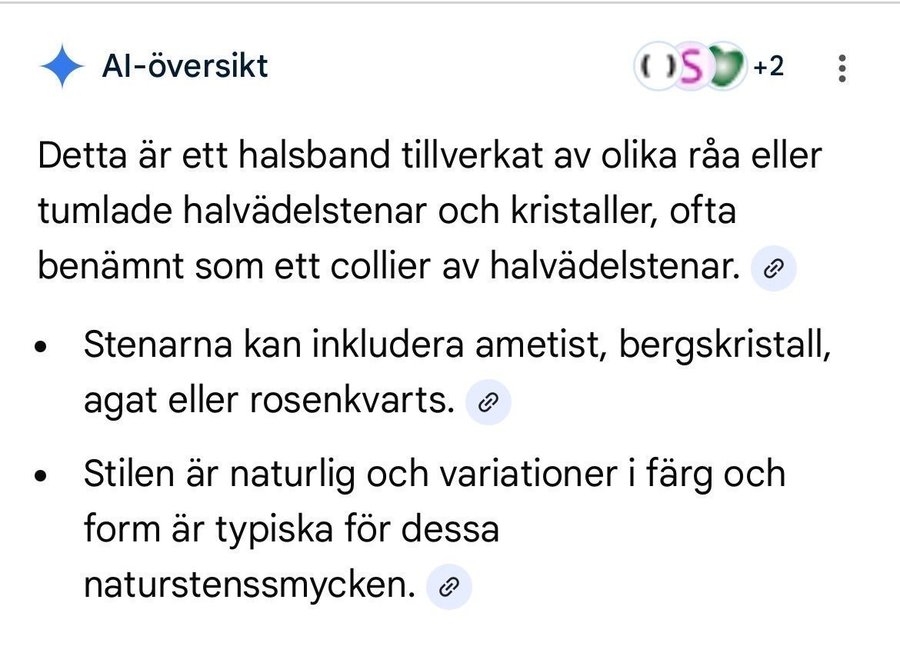
Task: Open source link icon after 'naturstenssmycken'
Action: [449, 587]
